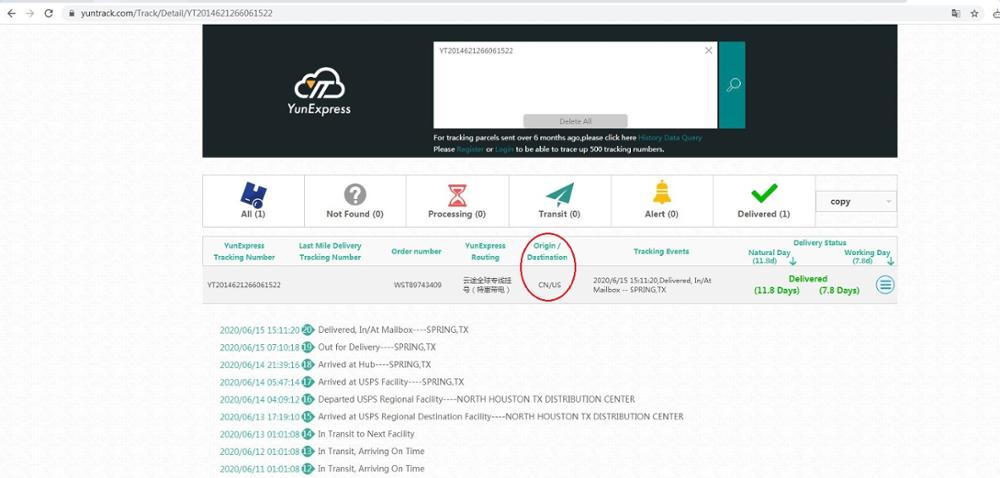Click the Last Mile Delivery Tracking Number header
The height and width of the screenshot is (478, 1000).
click(330, 251)
